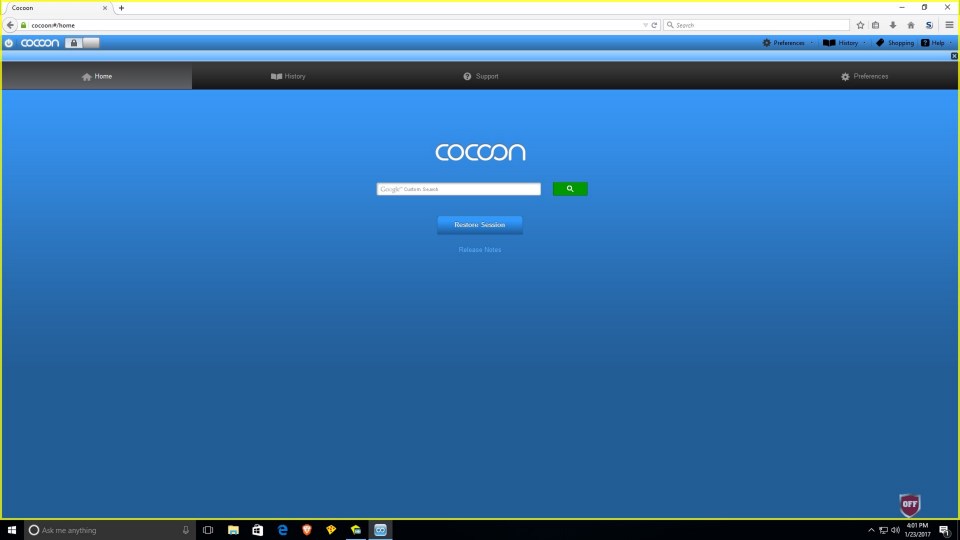Viewport: 960px width, 540px height.
Task: Close the Cocoon browser tab
Action: [x=105, y=8]
